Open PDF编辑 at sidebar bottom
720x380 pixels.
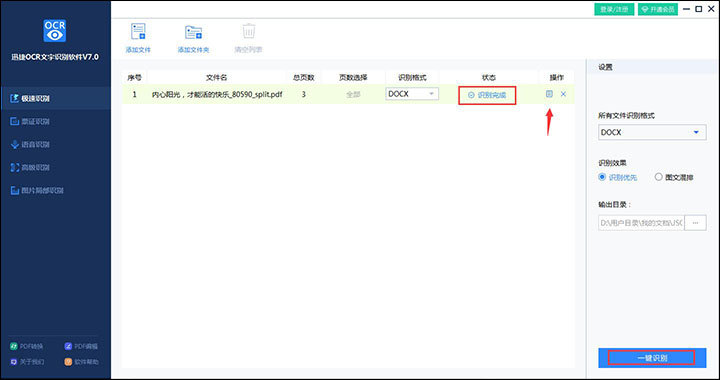[81, 346]
